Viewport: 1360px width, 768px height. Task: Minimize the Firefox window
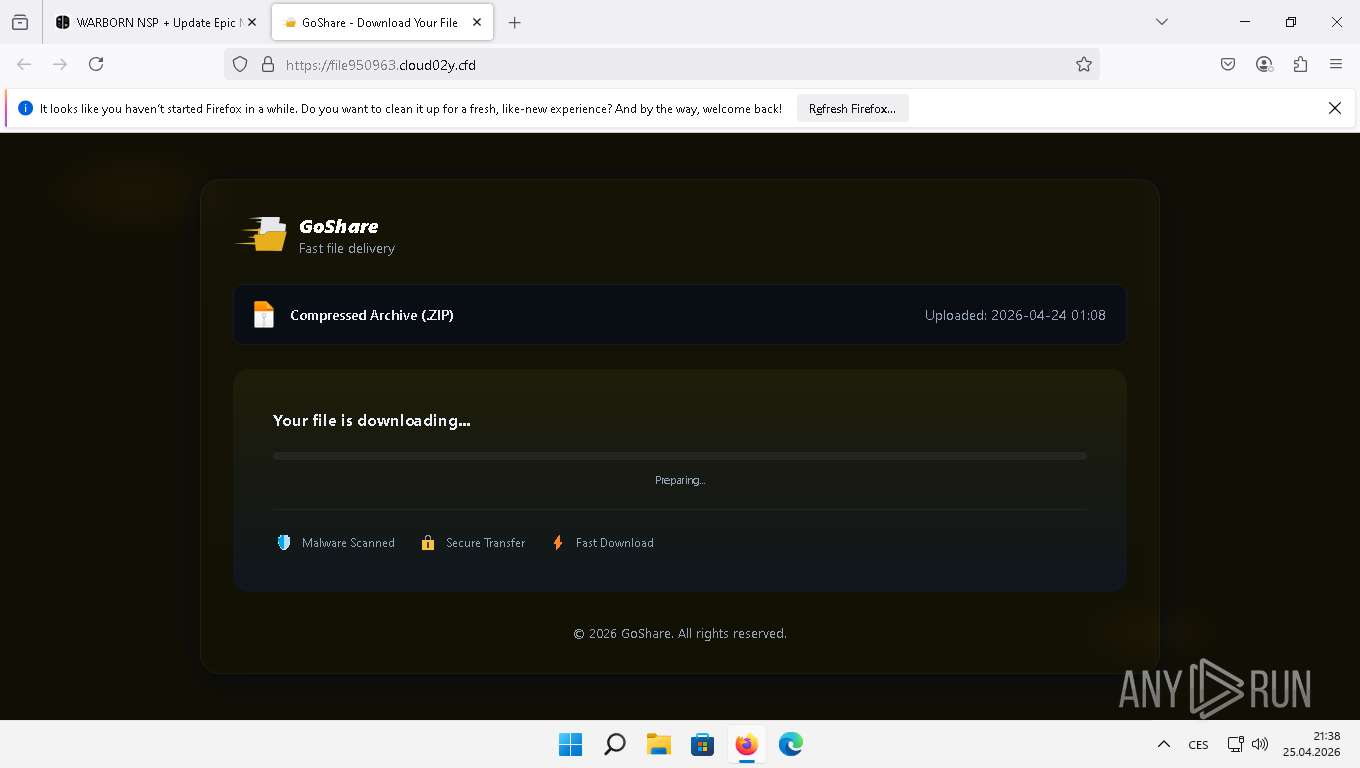point(1245,22)
